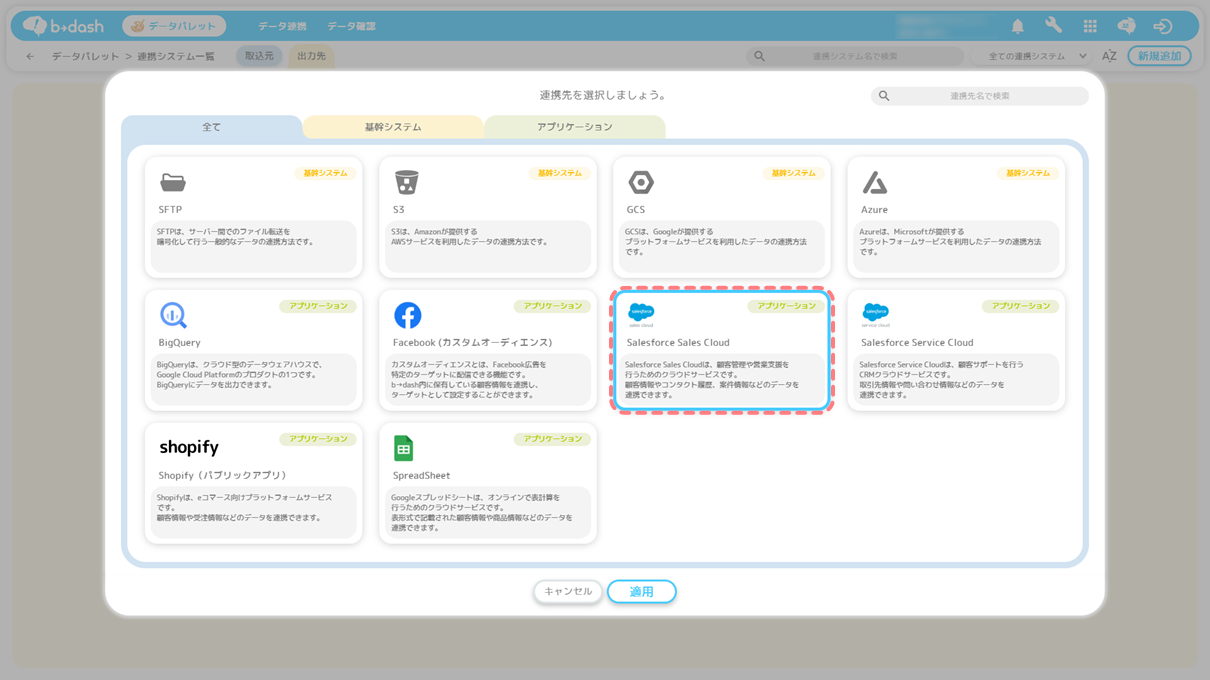Select the Salesforce Sales Cloud logo

coord(641,315)
